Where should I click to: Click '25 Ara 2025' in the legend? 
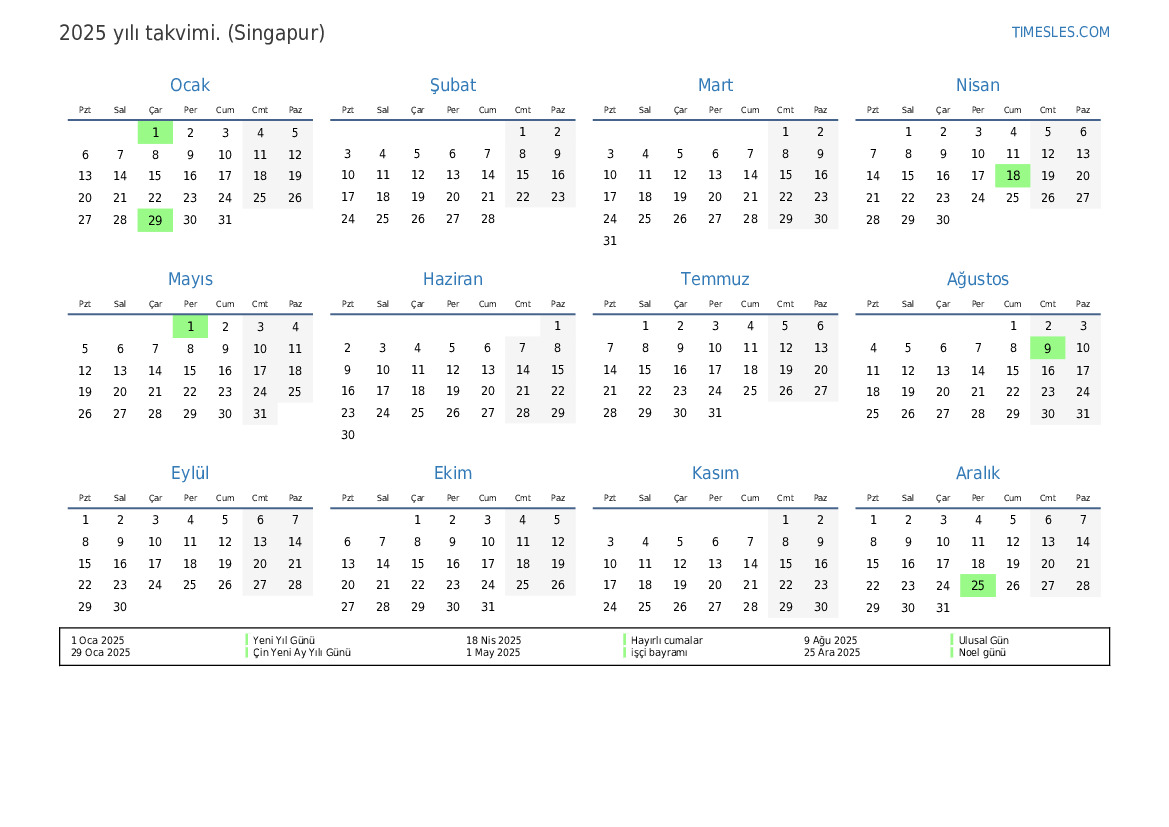click(832, 653)
